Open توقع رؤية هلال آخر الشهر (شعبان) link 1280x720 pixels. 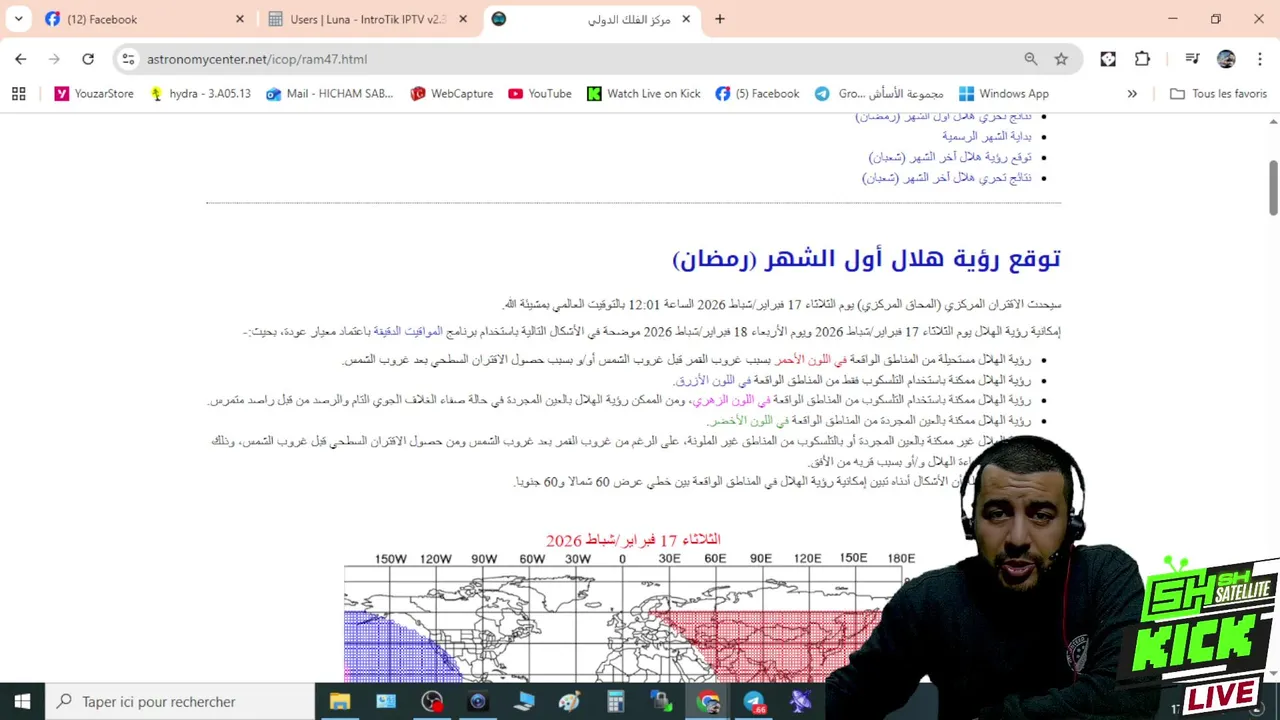[950, 157]
